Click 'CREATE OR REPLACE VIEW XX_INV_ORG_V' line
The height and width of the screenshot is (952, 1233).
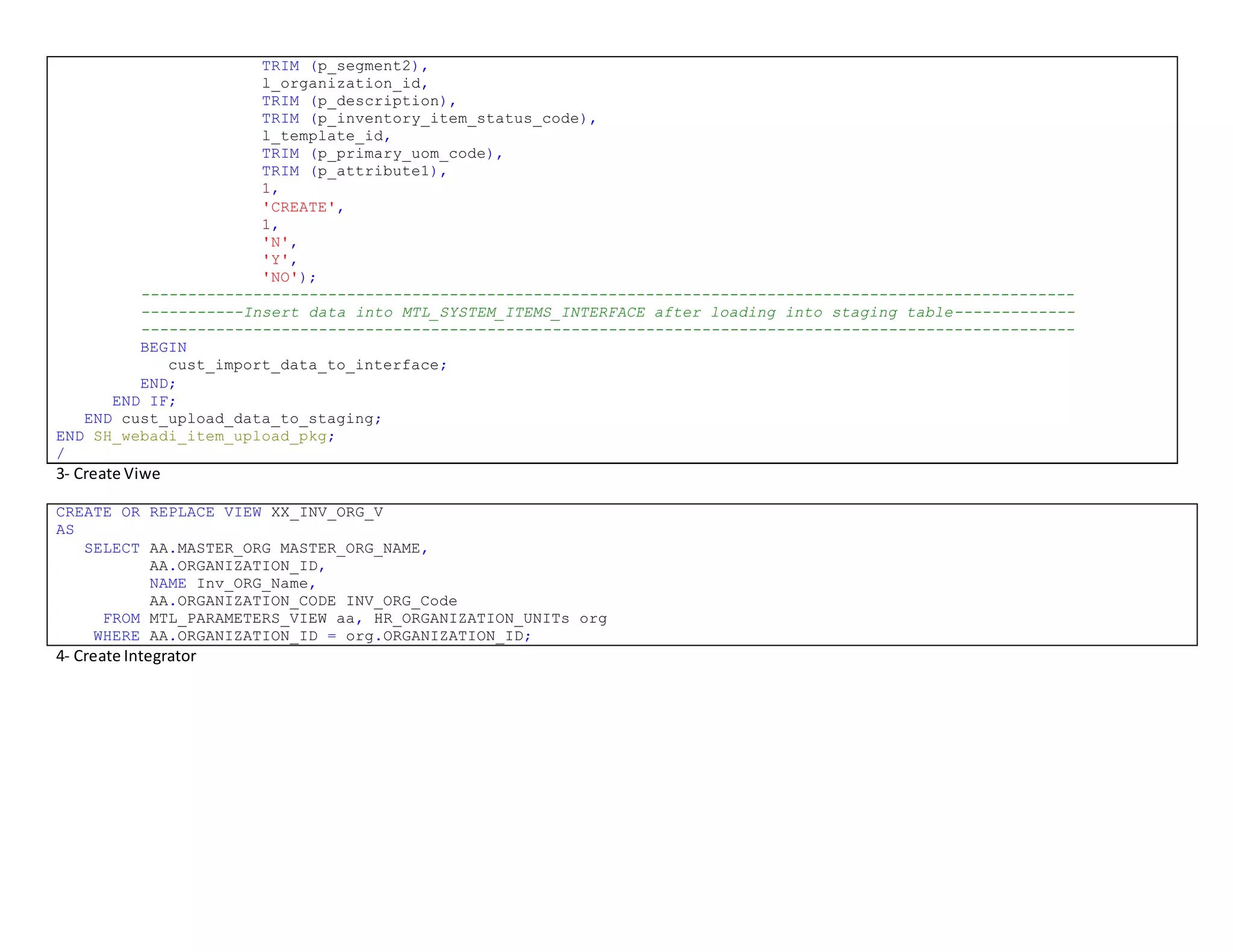pyautogui.click(x=220, y=513)
